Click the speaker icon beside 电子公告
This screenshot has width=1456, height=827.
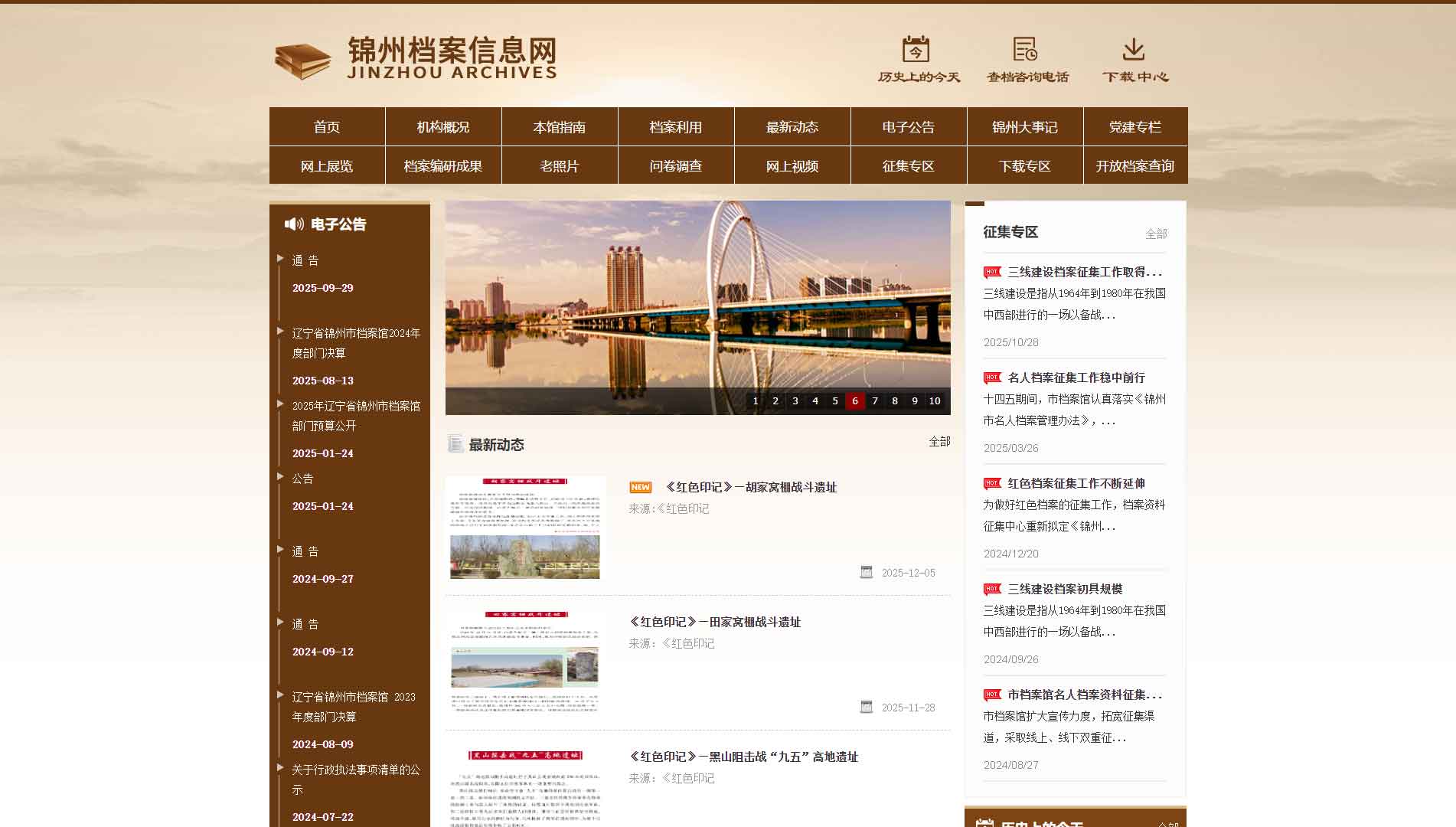pyautogui.click(x=294, y=224)
